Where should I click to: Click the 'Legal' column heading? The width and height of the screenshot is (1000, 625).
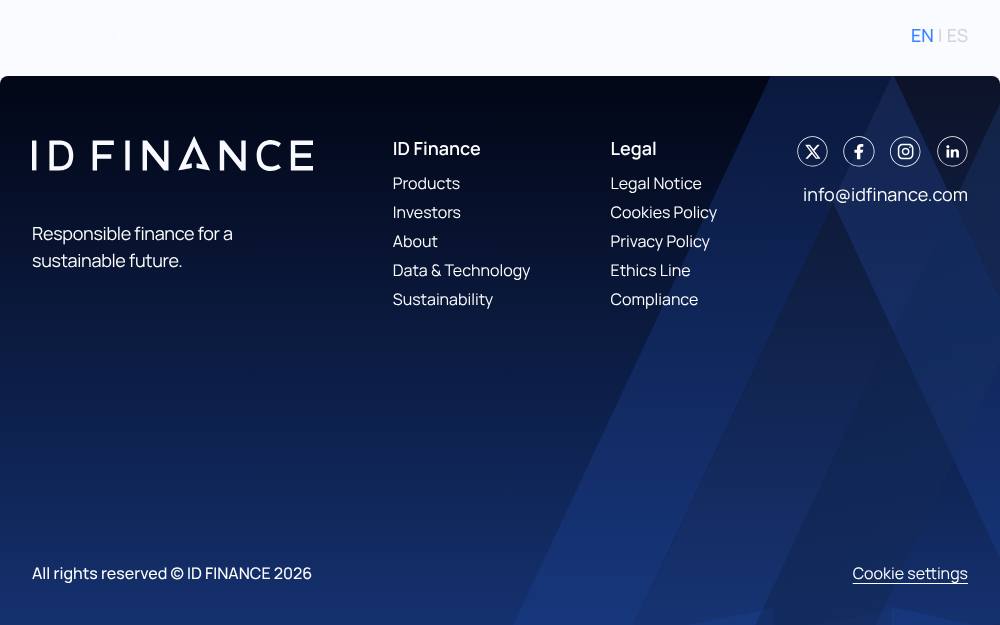633,149
